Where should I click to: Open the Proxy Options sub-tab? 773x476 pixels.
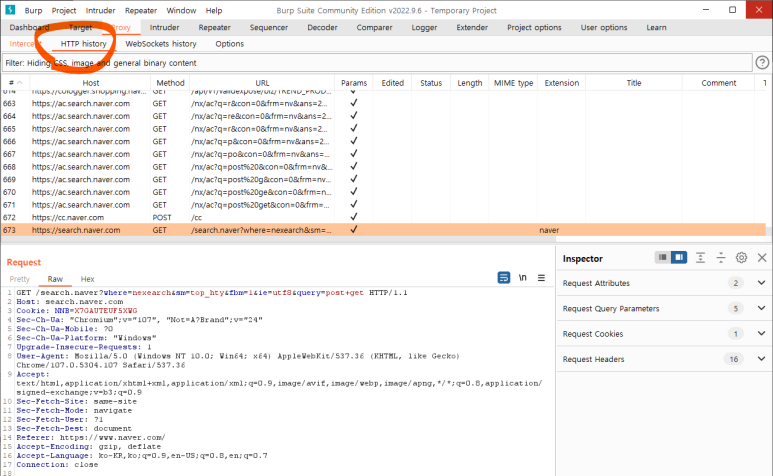229,44
